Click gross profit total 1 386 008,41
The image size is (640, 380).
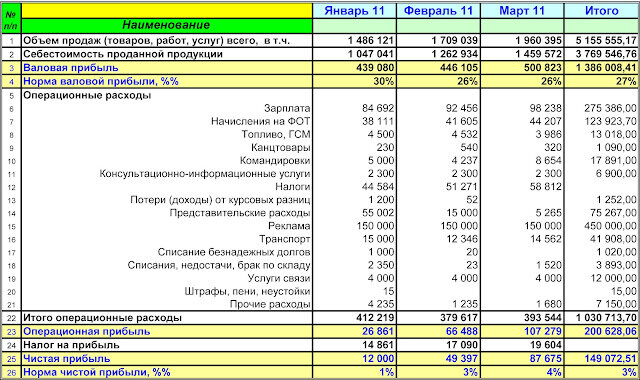click(x=606, y=68)
